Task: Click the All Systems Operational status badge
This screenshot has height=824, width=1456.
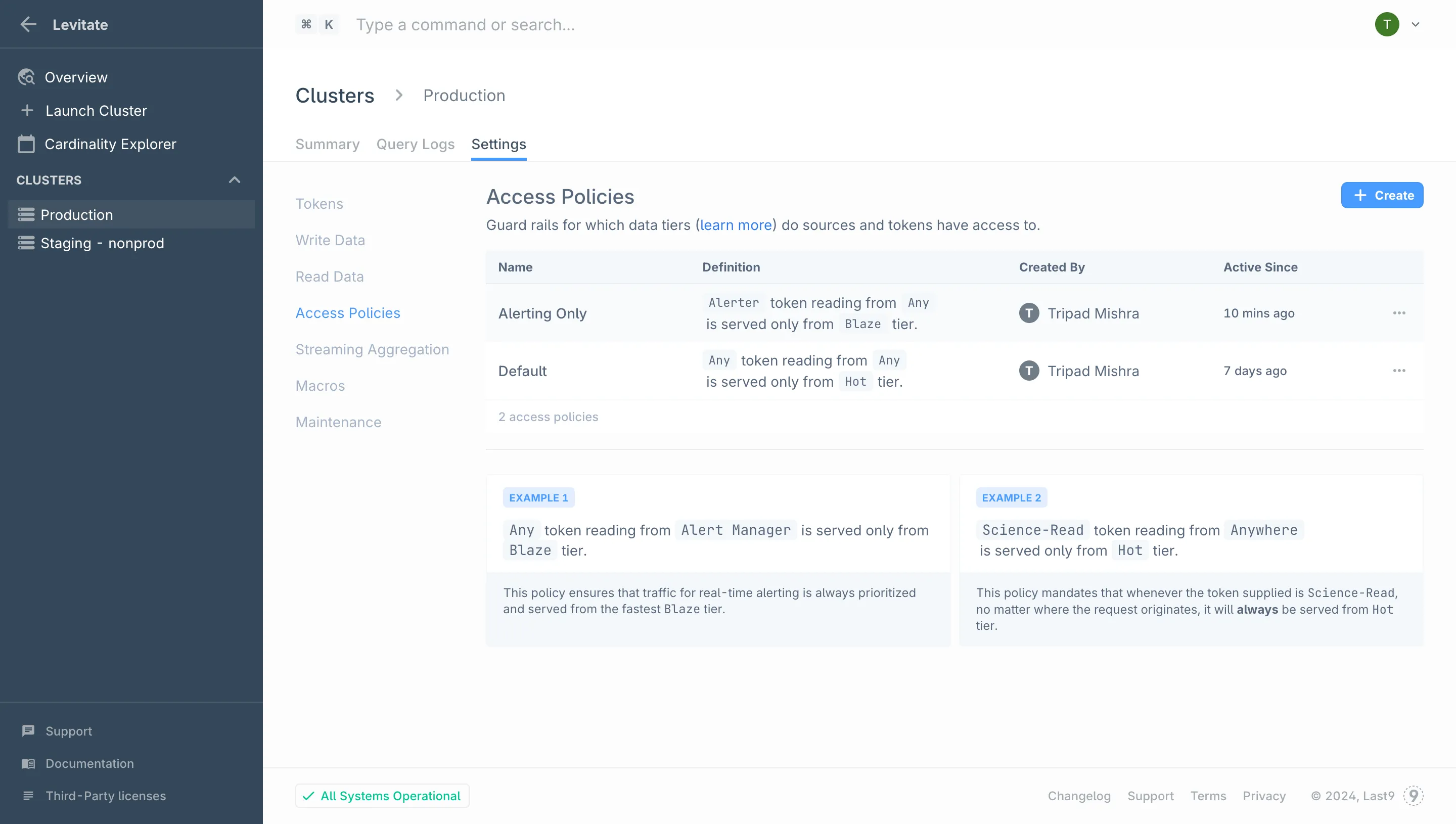Action: click(x=382, y=796)
